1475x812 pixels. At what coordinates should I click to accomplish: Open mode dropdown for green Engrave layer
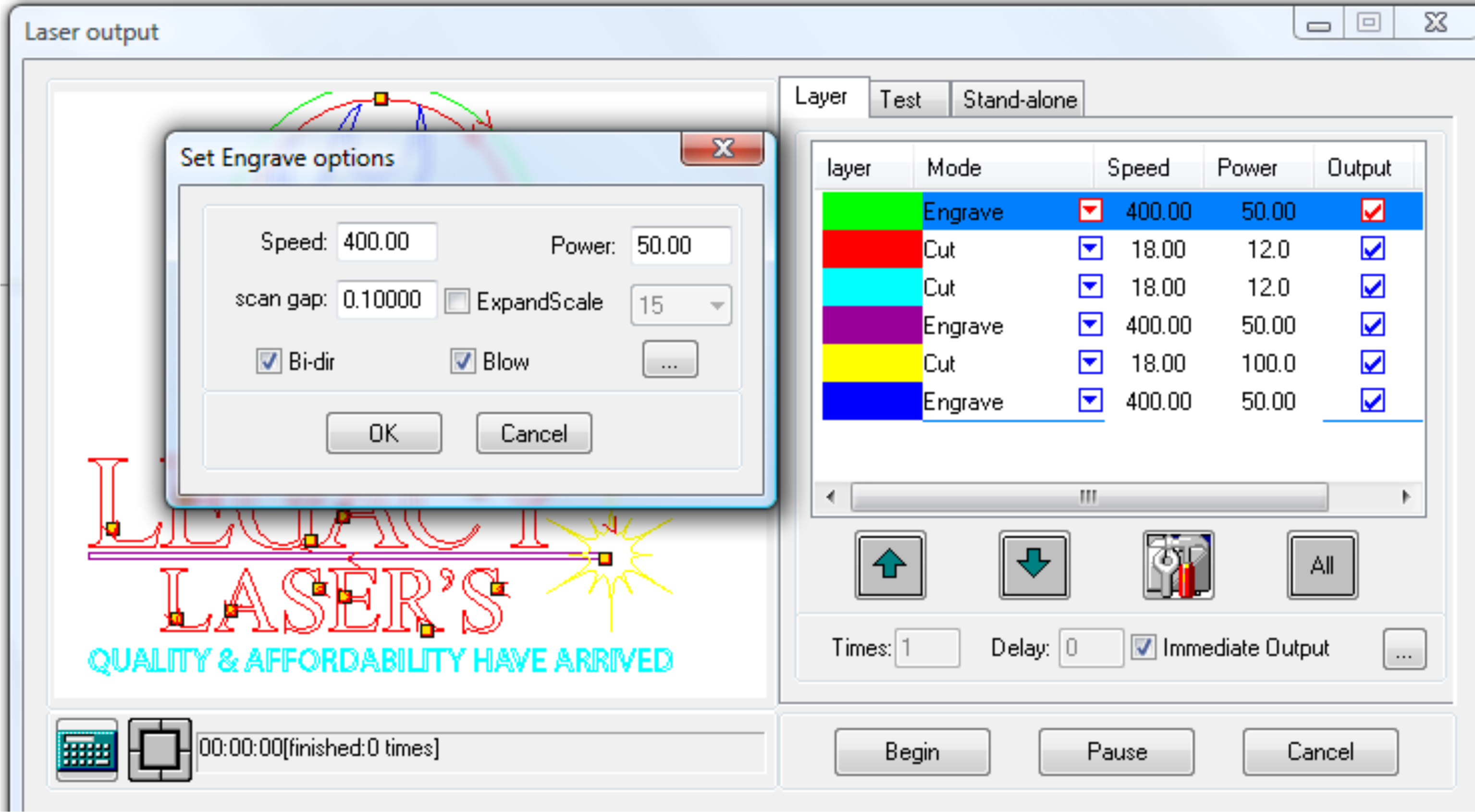point(1090,210)
